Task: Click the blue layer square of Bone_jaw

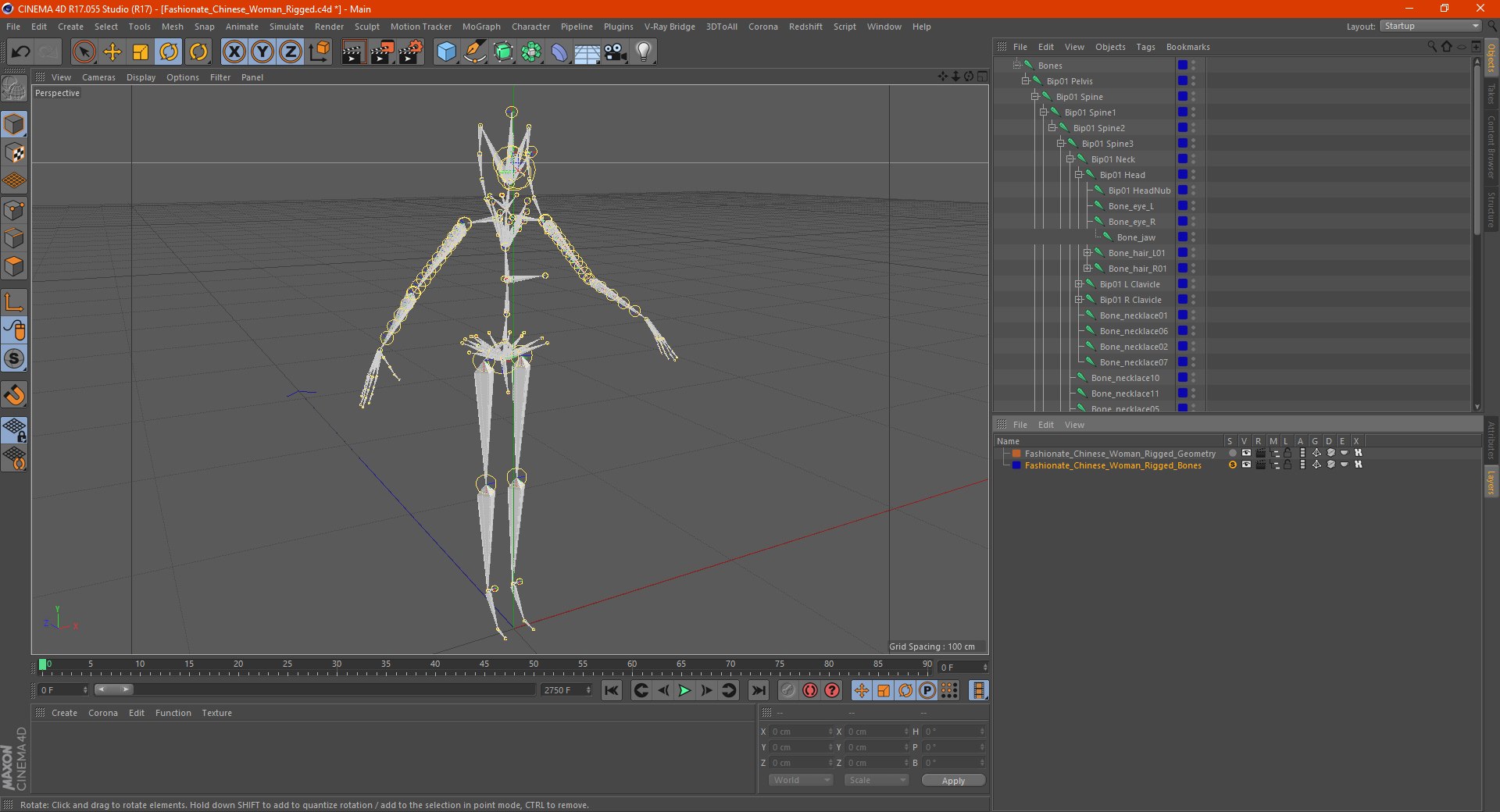Action: pyautogui.click(x=1183, y=237)
